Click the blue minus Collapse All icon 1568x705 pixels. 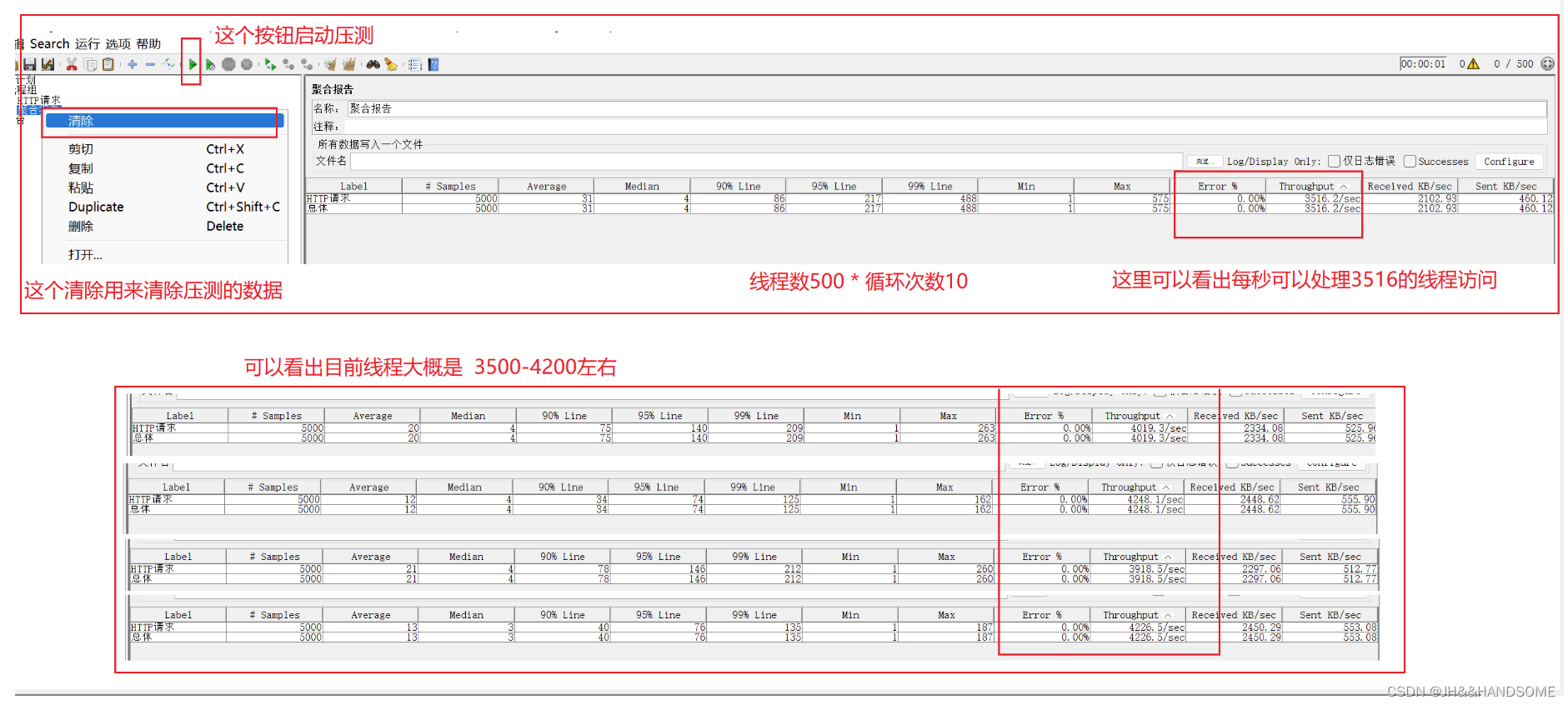[150, 64]
